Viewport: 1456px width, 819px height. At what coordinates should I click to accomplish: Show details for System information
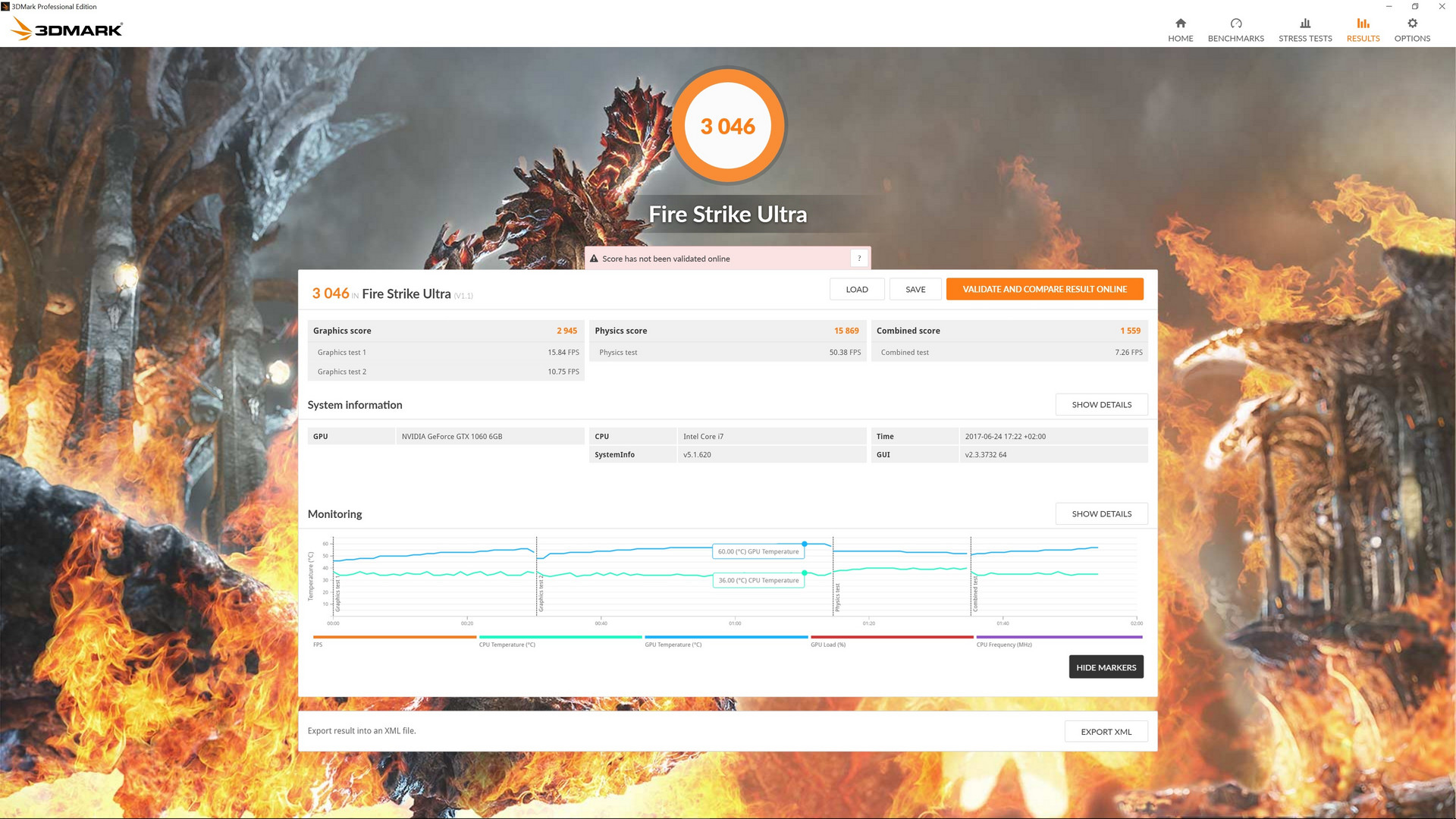pos(1101,405)
